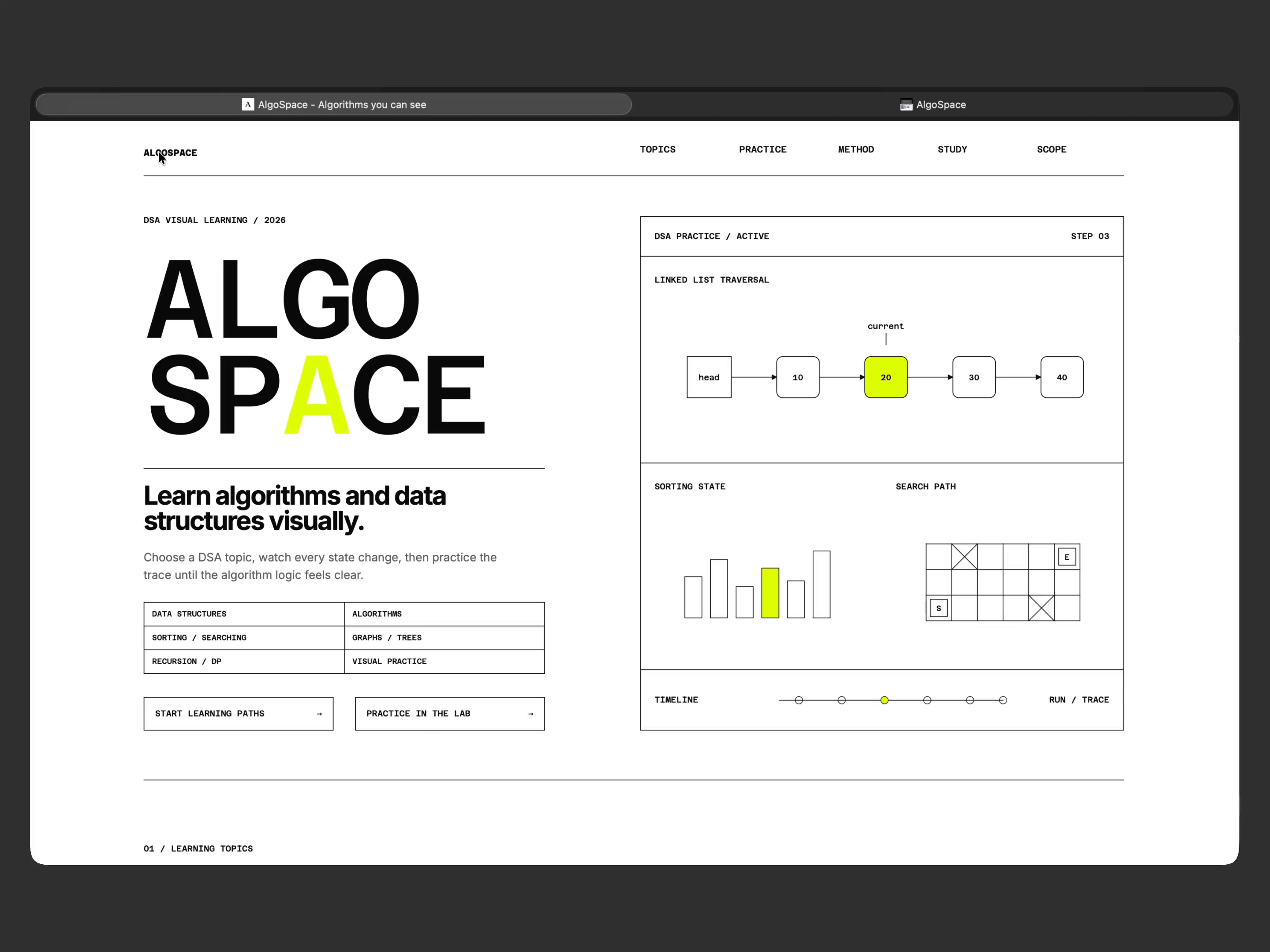Click the SEARCH PATH label
This screenshot has height=952, width=1270.
click(926, 486)
